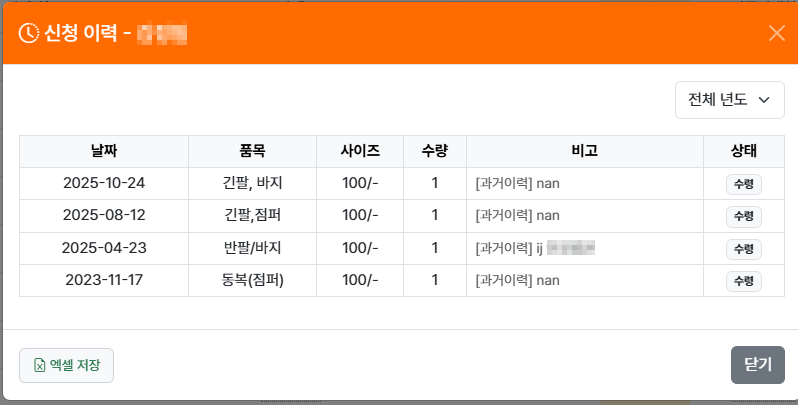Click the 수량 column header
Screen dimensions: 798x405
tap(435, 151)
